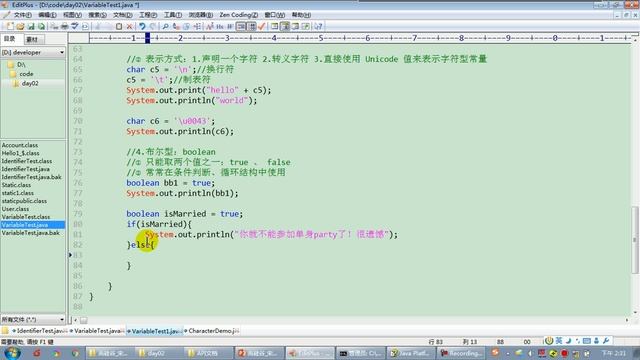Image resolution: width=640 pixels, height=360 pixels.
Task: Click the Paste clipboard toolbar icon
Action: (x=119, y=27)
